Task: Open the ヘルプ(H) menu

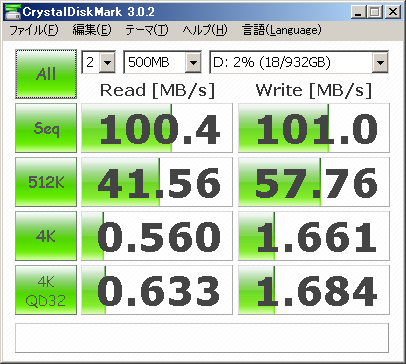Action: click(x=205, y=30)
